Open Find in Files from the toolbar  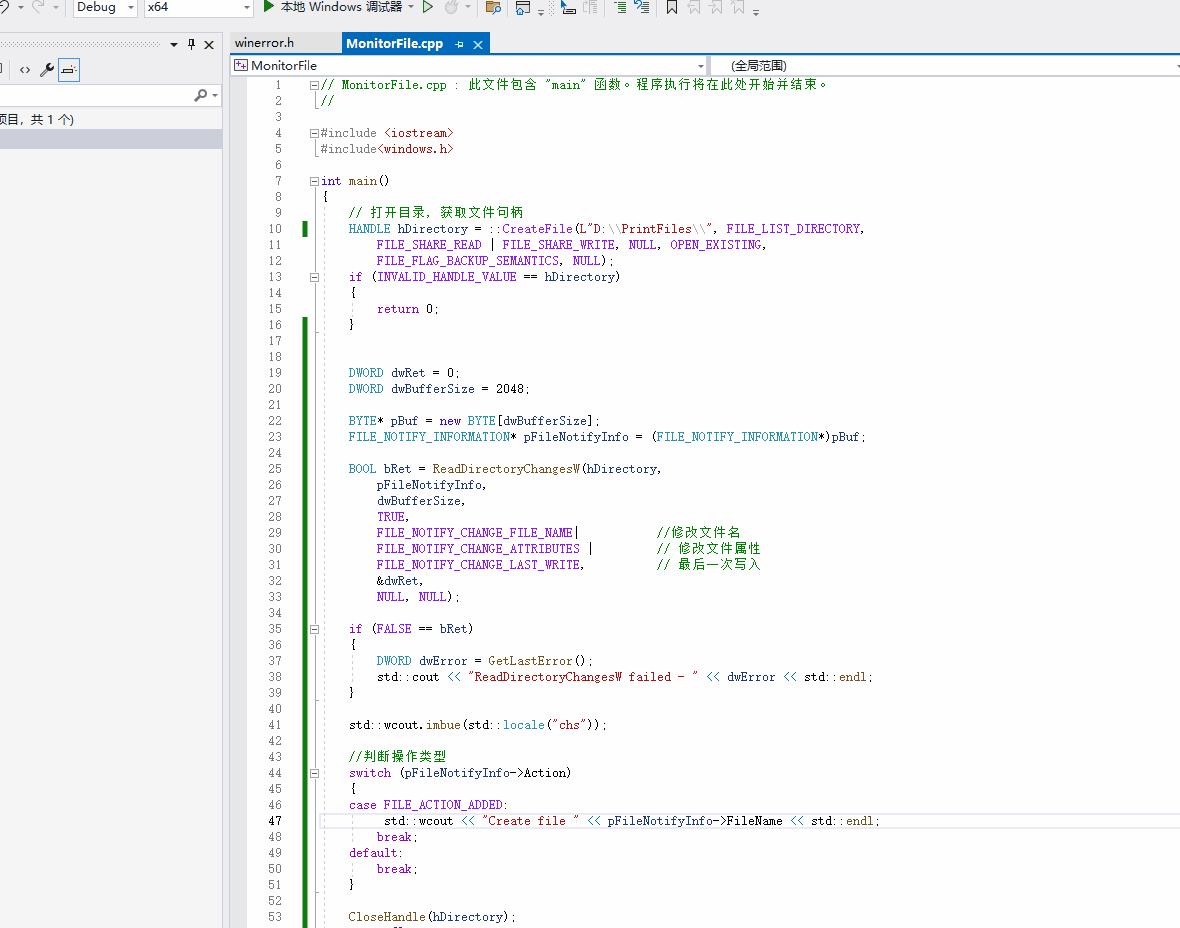(x=492, y=7)
